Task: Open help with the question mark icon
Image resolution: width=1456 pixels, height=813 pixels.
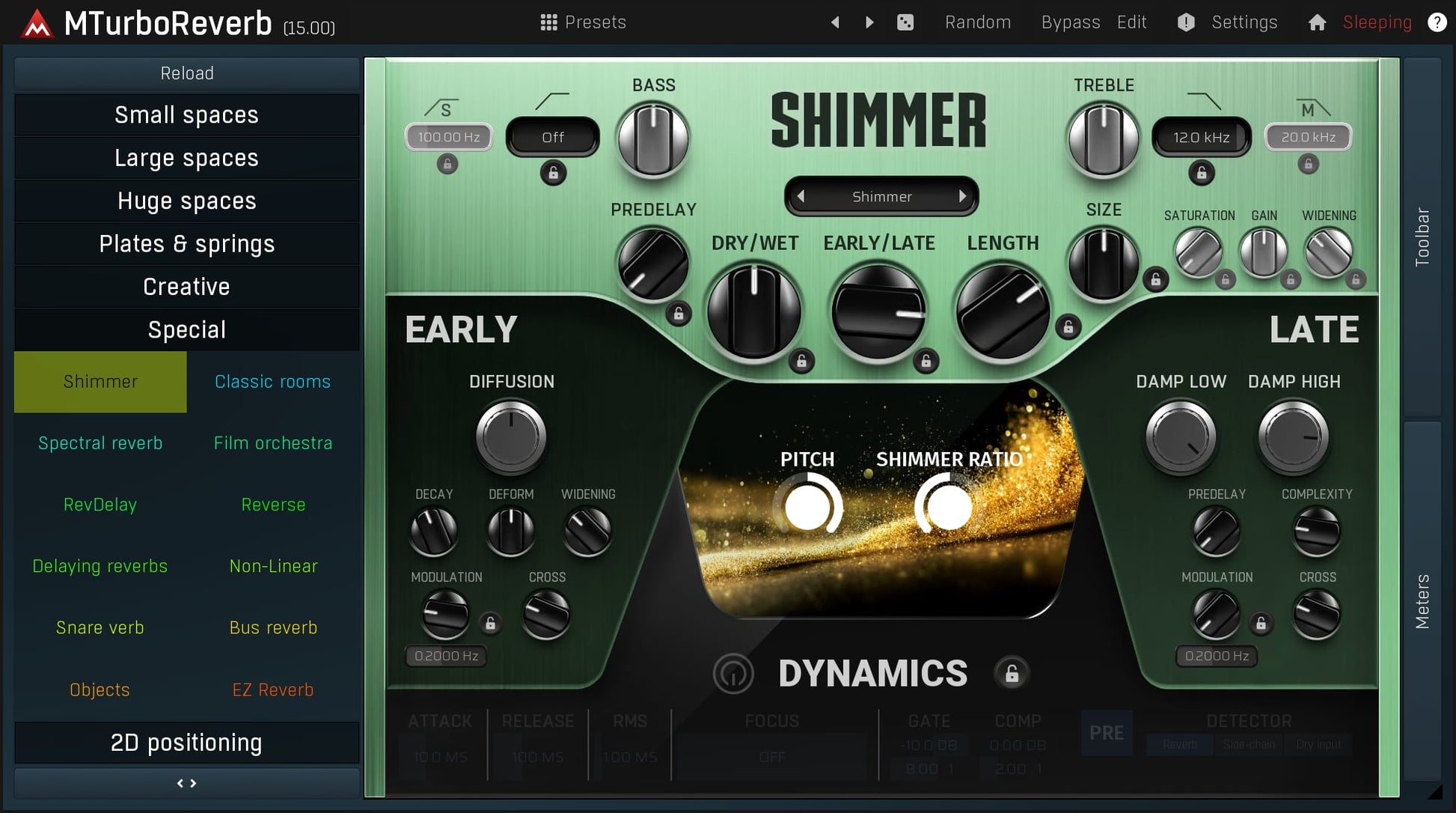Action: [1437, 22]
